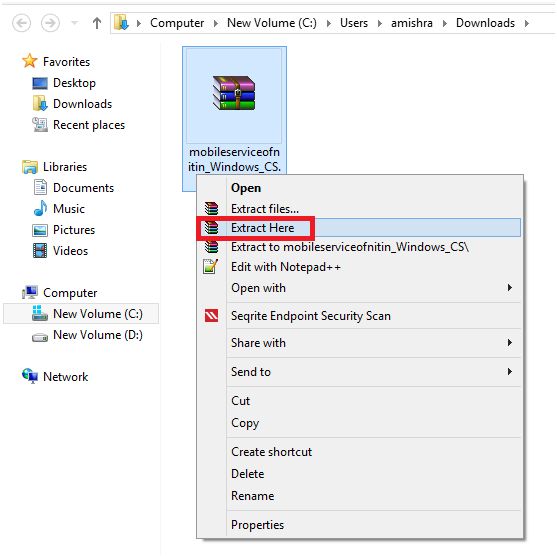Expand the chevron after amishra in breadcrumb
The width and height of the screenshot is (557, 558).
click(445, 23)
